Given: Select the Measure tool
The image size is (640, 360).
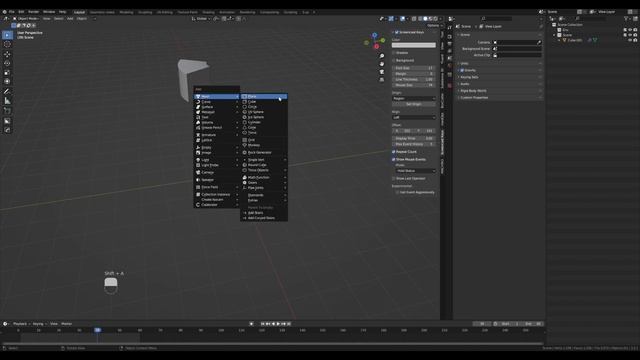Looking at the screenshot, I should [x=7, y=101].
